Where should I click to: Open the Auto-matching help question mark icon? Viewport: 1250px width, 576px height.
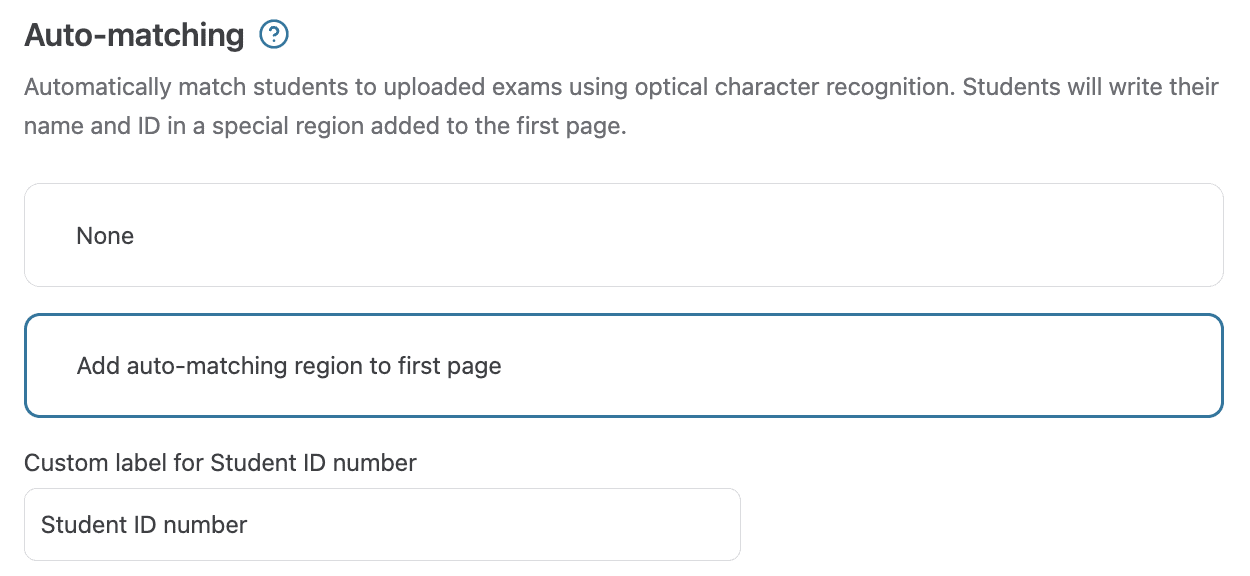[x=273, y=35]
